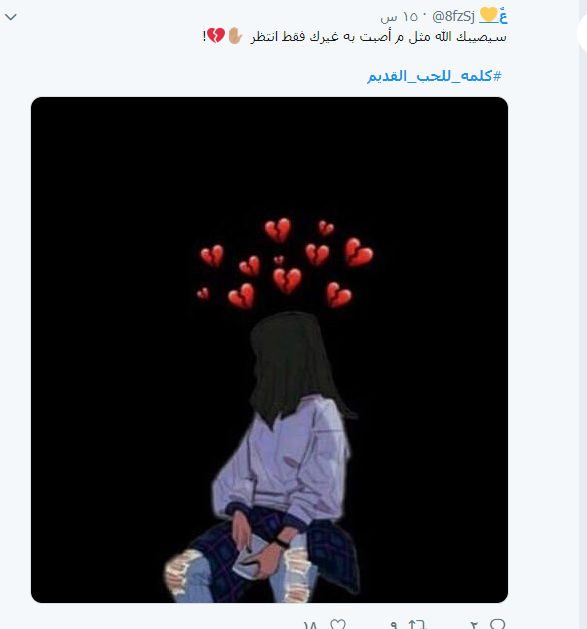This screenshot has width=587, height=629.
Task: Open the tweet timestamp ١٥ س
Action: [399, 17]
